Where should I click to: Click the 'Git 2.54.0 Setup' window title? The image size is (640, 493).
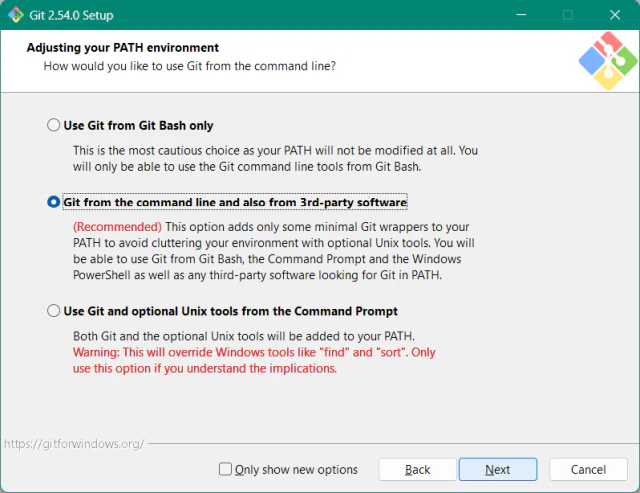pyautogui.click(x=71, y=16)
